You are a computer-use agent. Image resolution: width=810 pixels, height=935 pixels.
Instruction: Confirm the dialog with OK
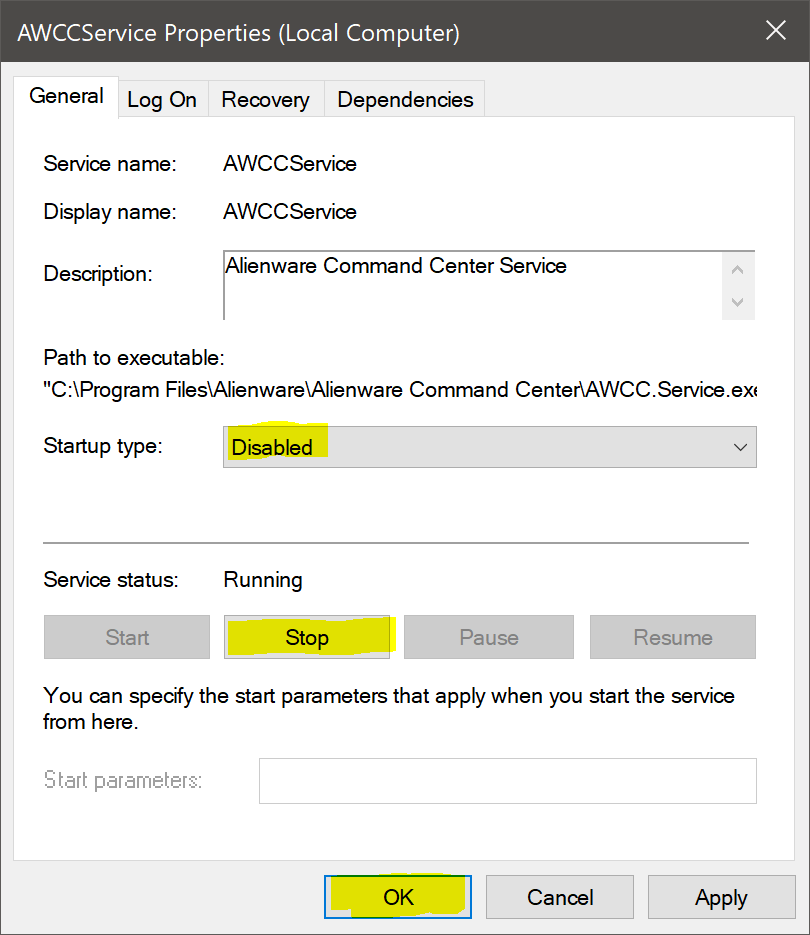(398, 897)
